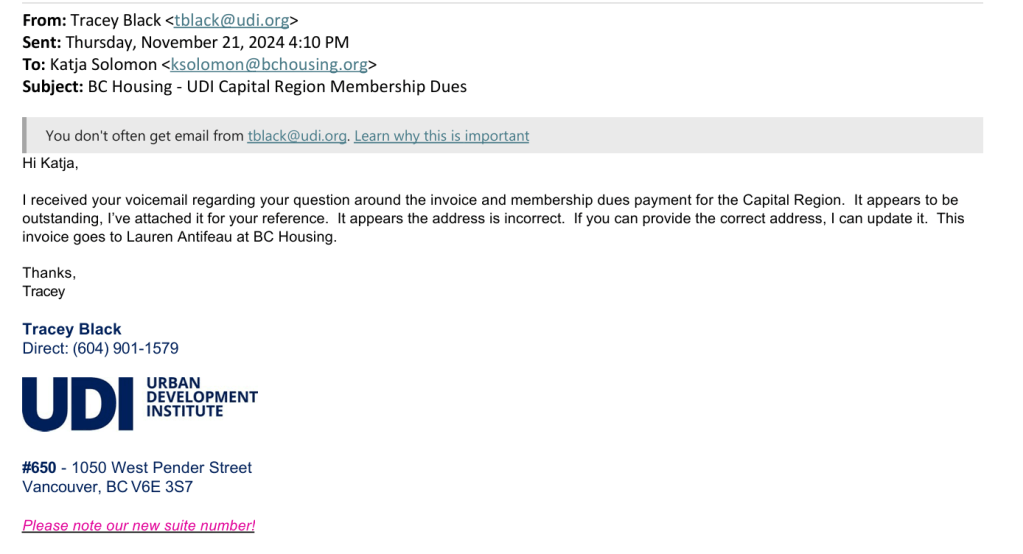Click "You don't often get email from" notice text
Viewport: 1023px width, 554px height.
(x=144, y=136)
